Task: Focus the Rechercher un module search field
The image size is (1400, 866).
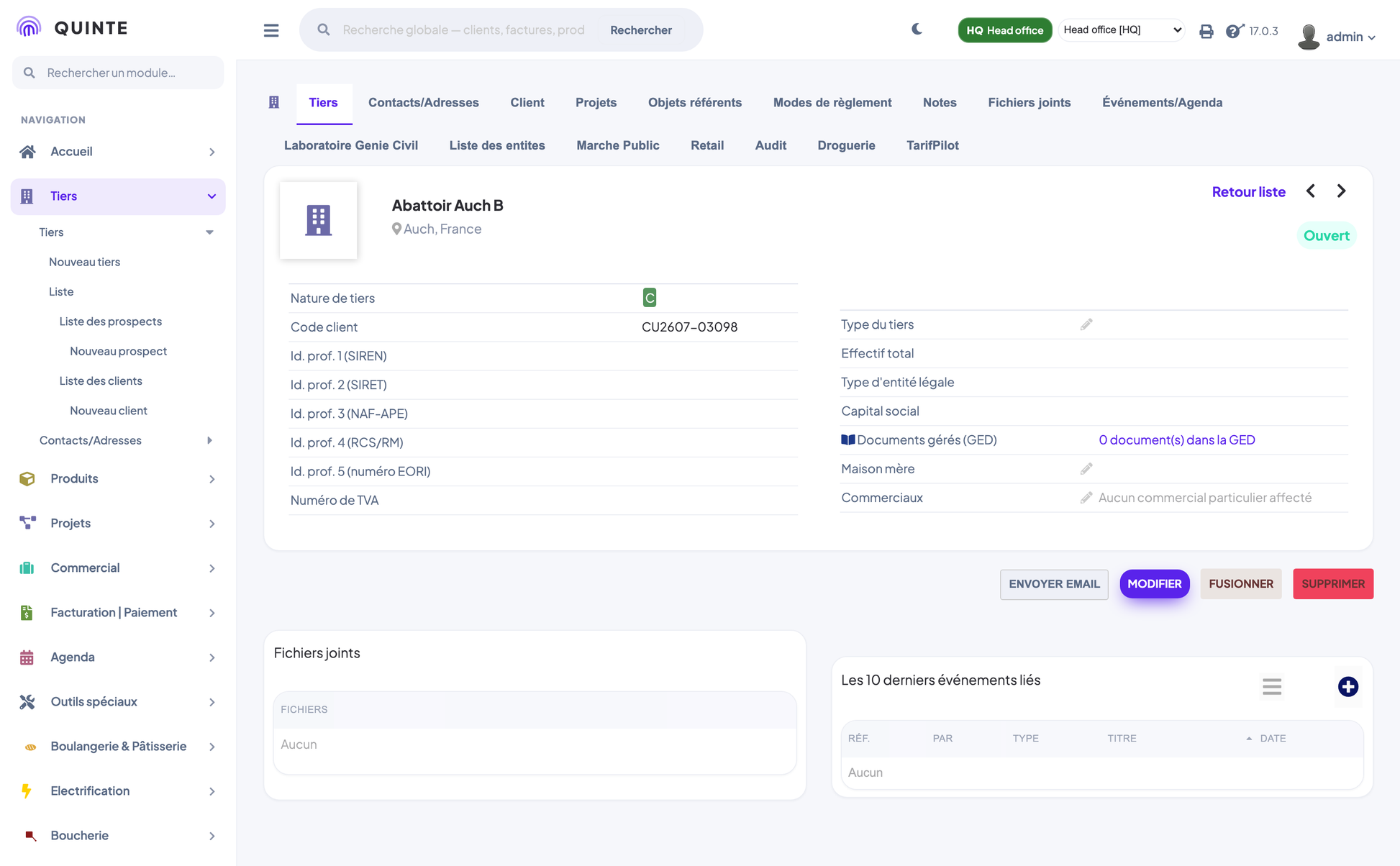Action: [118, 73]
